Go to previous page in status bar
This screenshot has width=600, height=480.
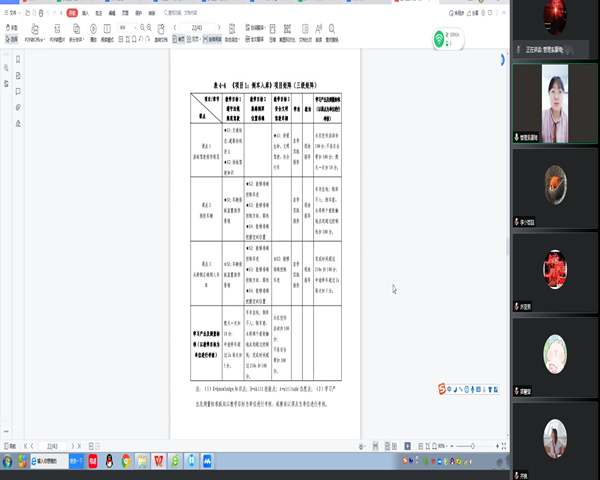[30, 444]
